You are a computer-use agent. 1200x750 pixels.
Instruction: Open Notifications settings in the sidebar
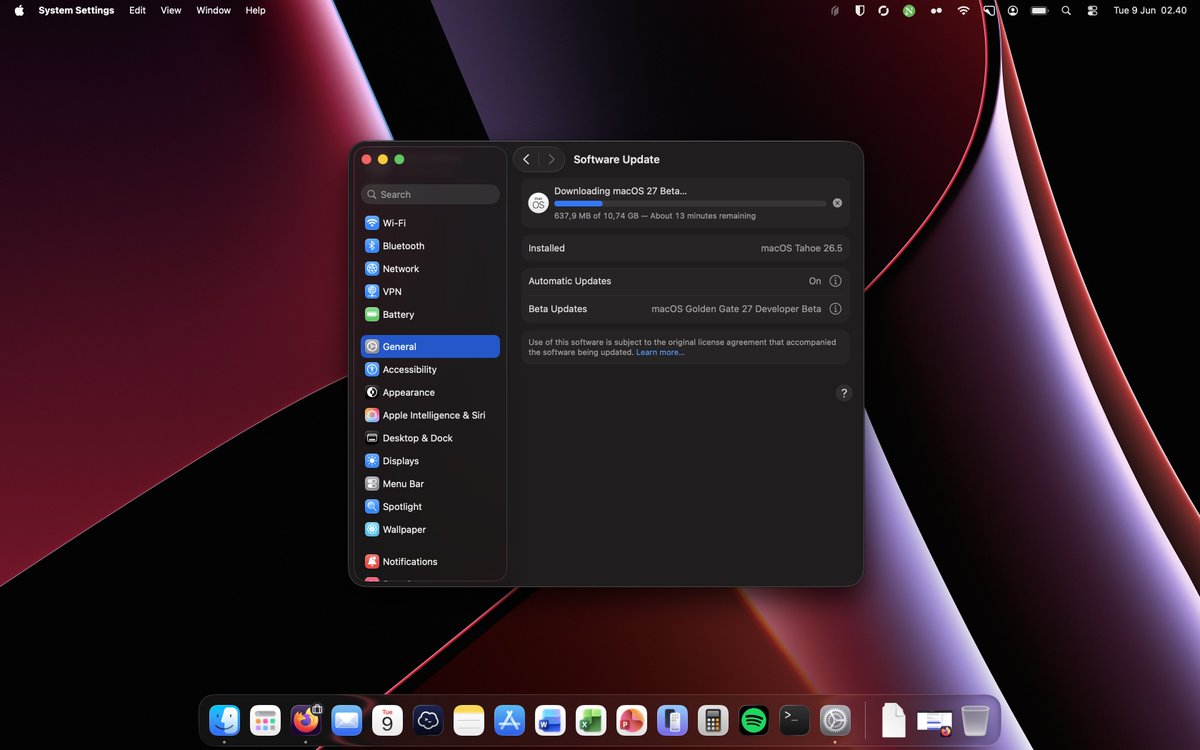point(430,562)
